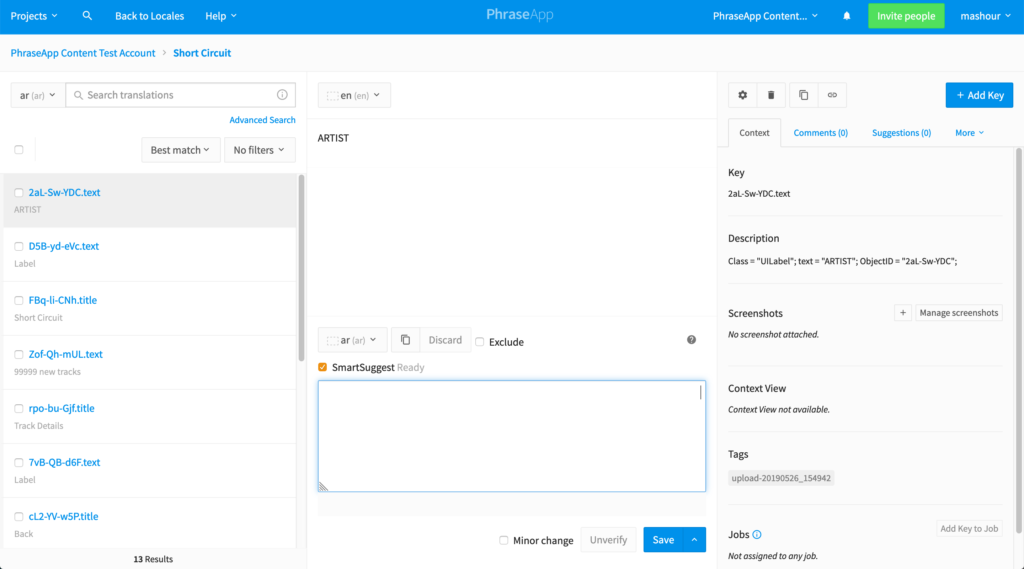
Task: Disable the SmartSuggest checkbox
Action: [x=323, y=367]
